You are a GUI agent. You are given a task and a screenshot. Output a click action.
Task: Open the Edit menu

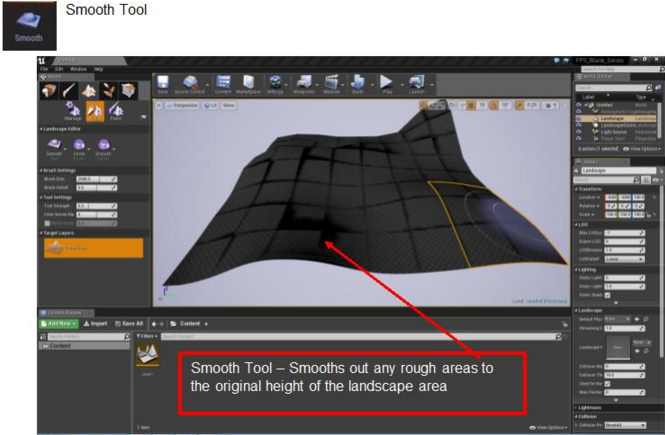point(59,69)
